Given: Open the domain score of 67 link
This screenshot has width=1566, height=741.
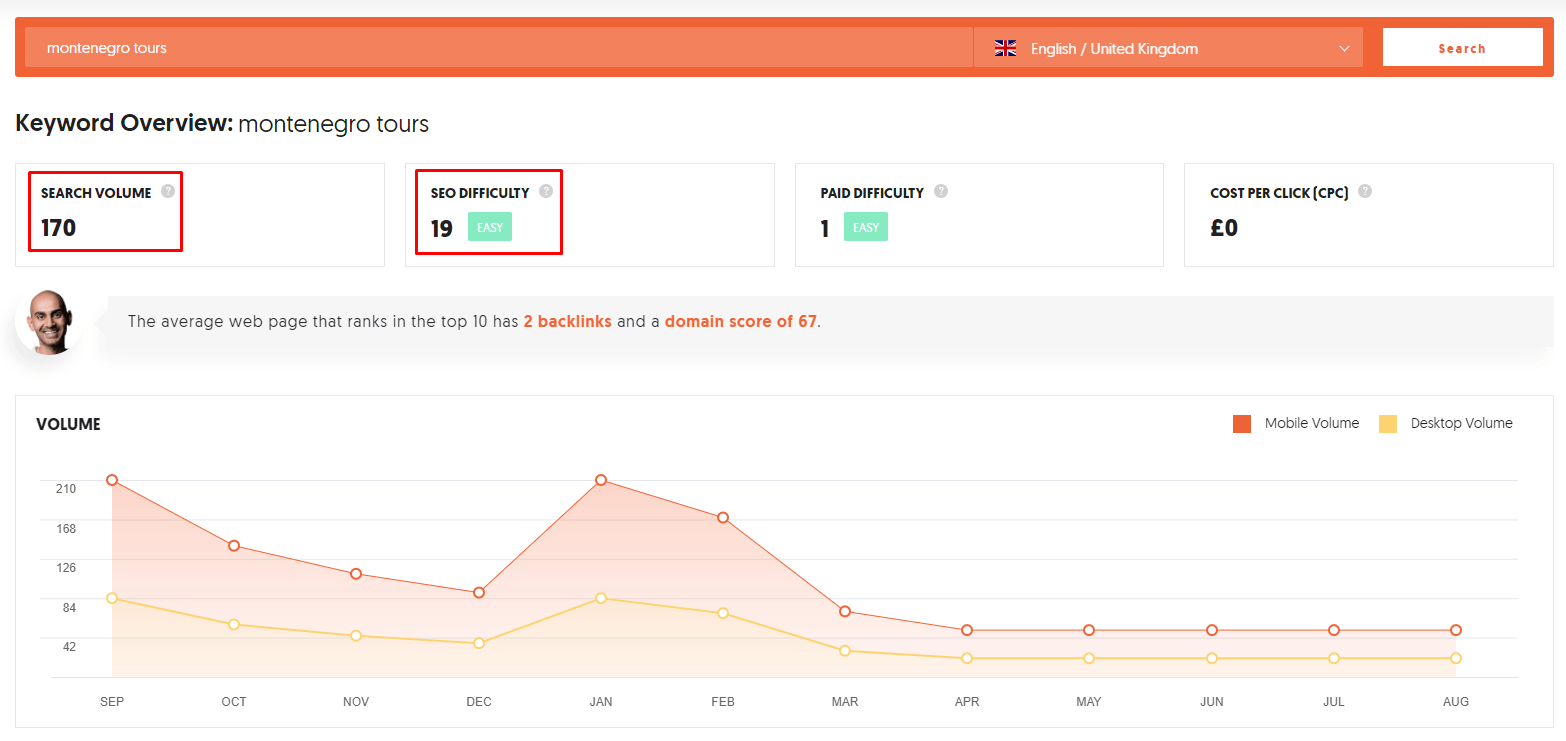Looking at the screenshot, I should [740, 322].
